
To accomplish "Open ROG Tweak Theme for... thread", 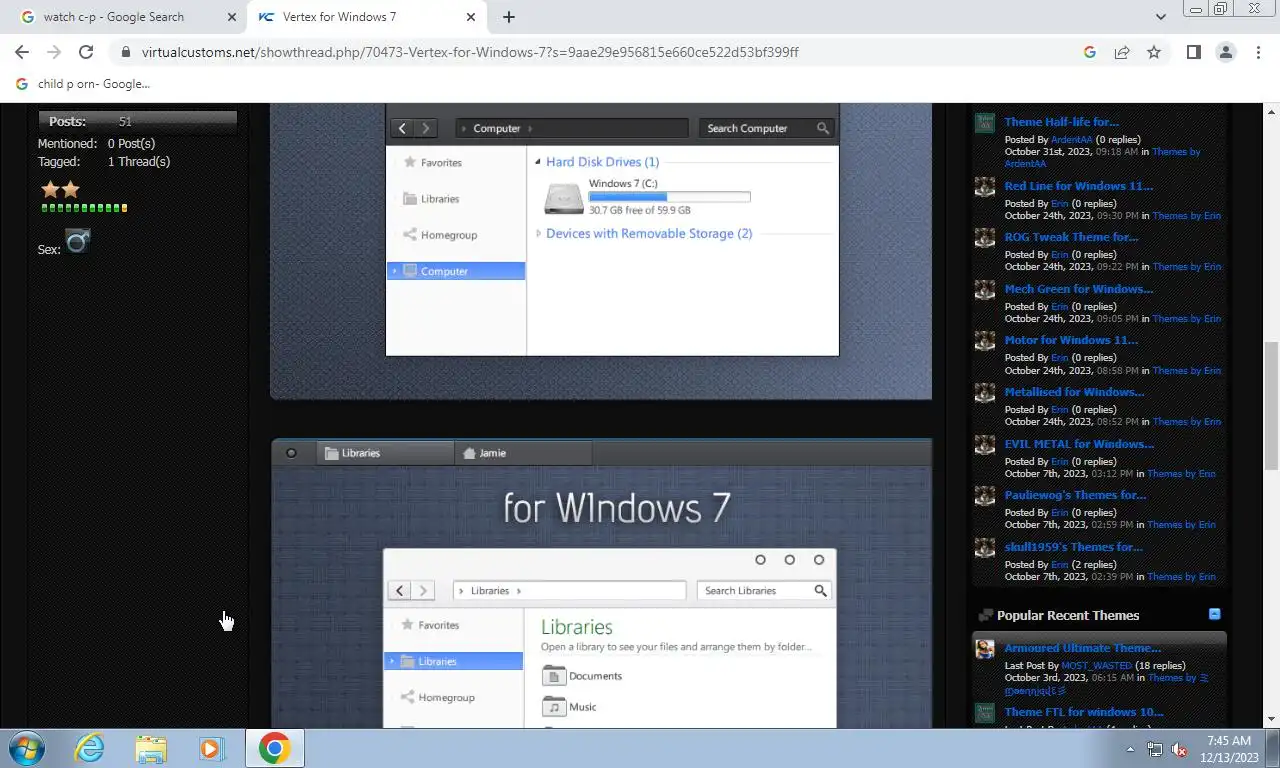I will pyautogui.click(x=1071, y=237).
